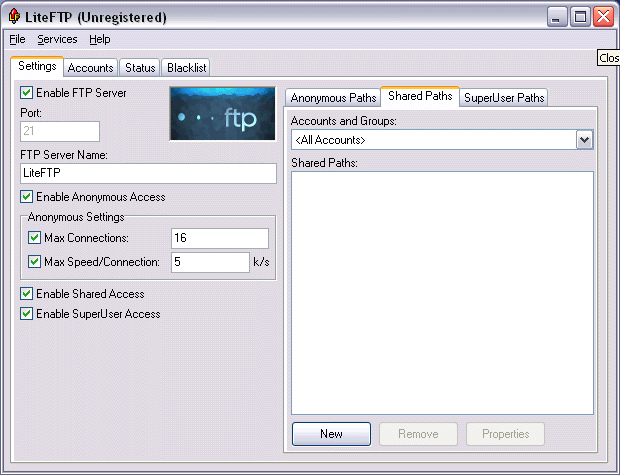The image size is (620, 475).
Task: Switch to the Accounts tab
Action: pos(90,68)
